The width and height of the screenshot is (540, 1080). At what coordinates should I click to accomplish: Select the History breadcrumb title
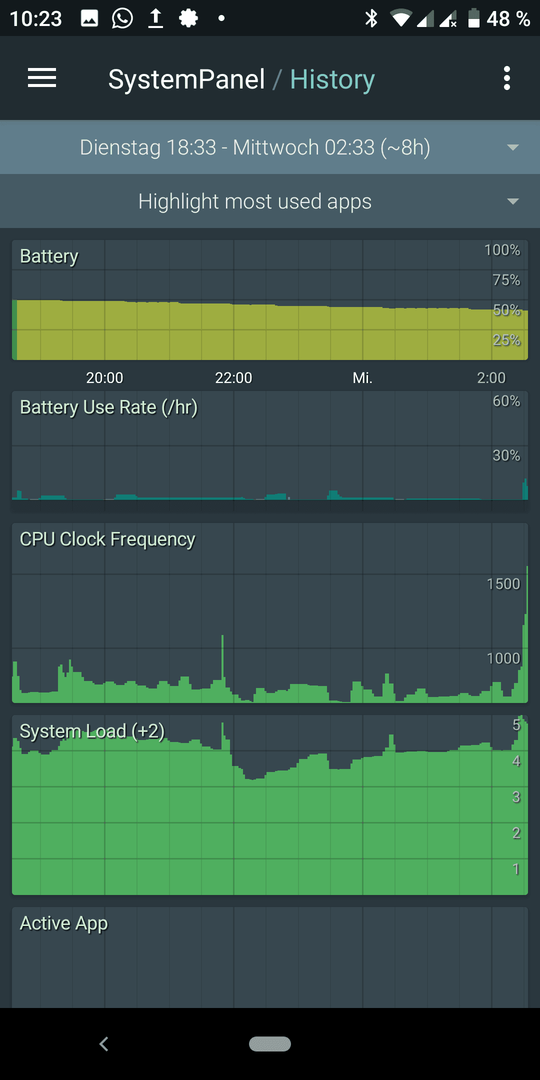(332, 79)
